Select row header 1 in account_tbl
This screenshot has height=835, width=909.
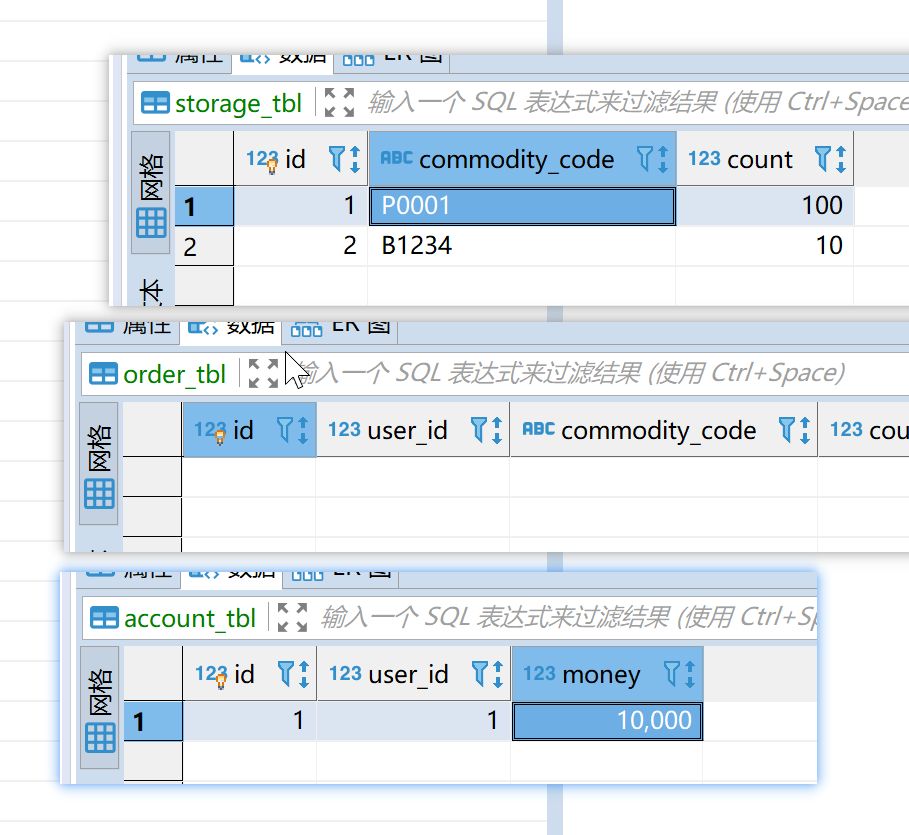click(x=153, y=721)
